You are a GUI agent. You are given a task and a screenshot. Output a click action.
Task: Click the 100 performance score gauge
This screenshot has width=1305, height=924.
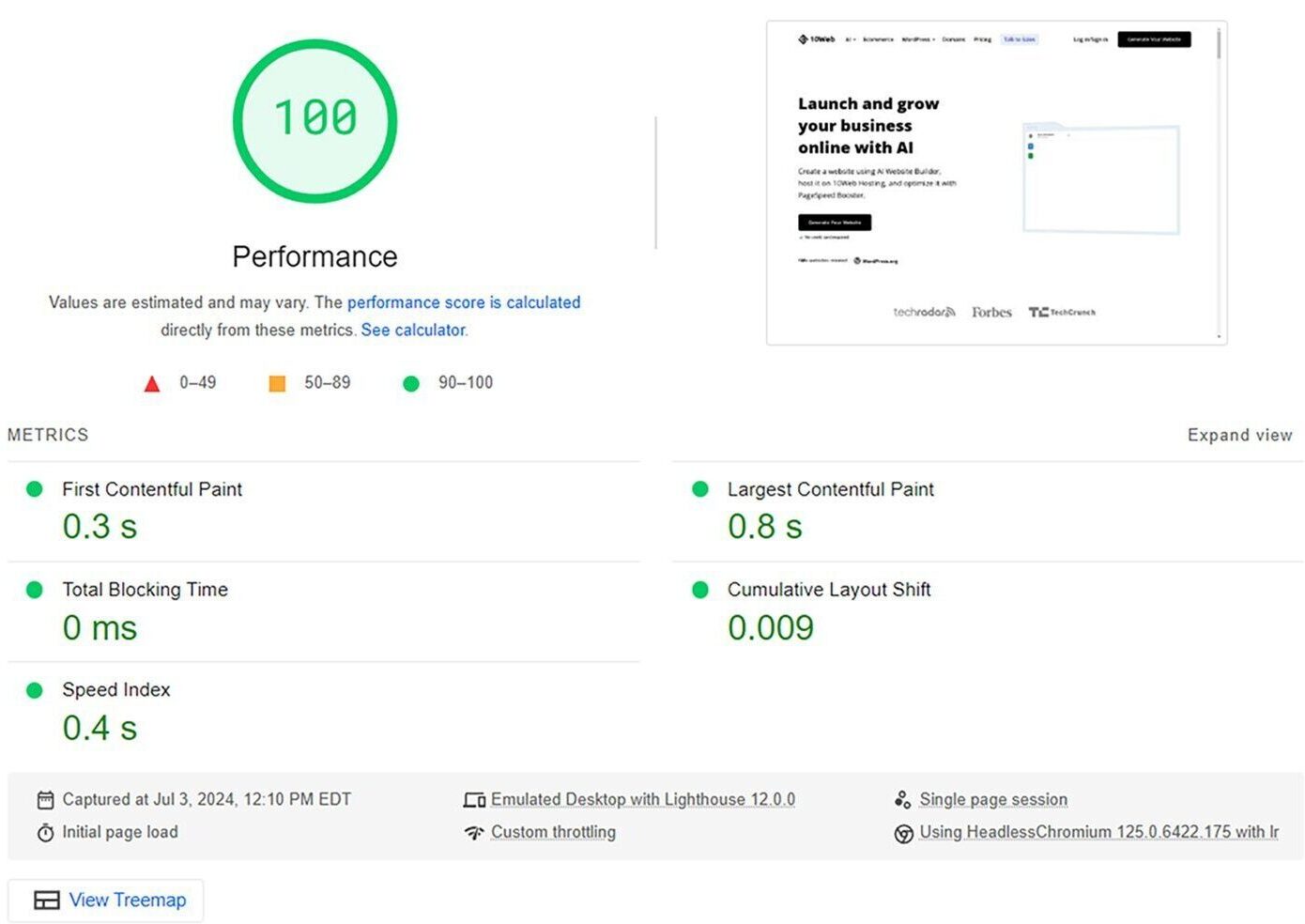coord(315,120)
